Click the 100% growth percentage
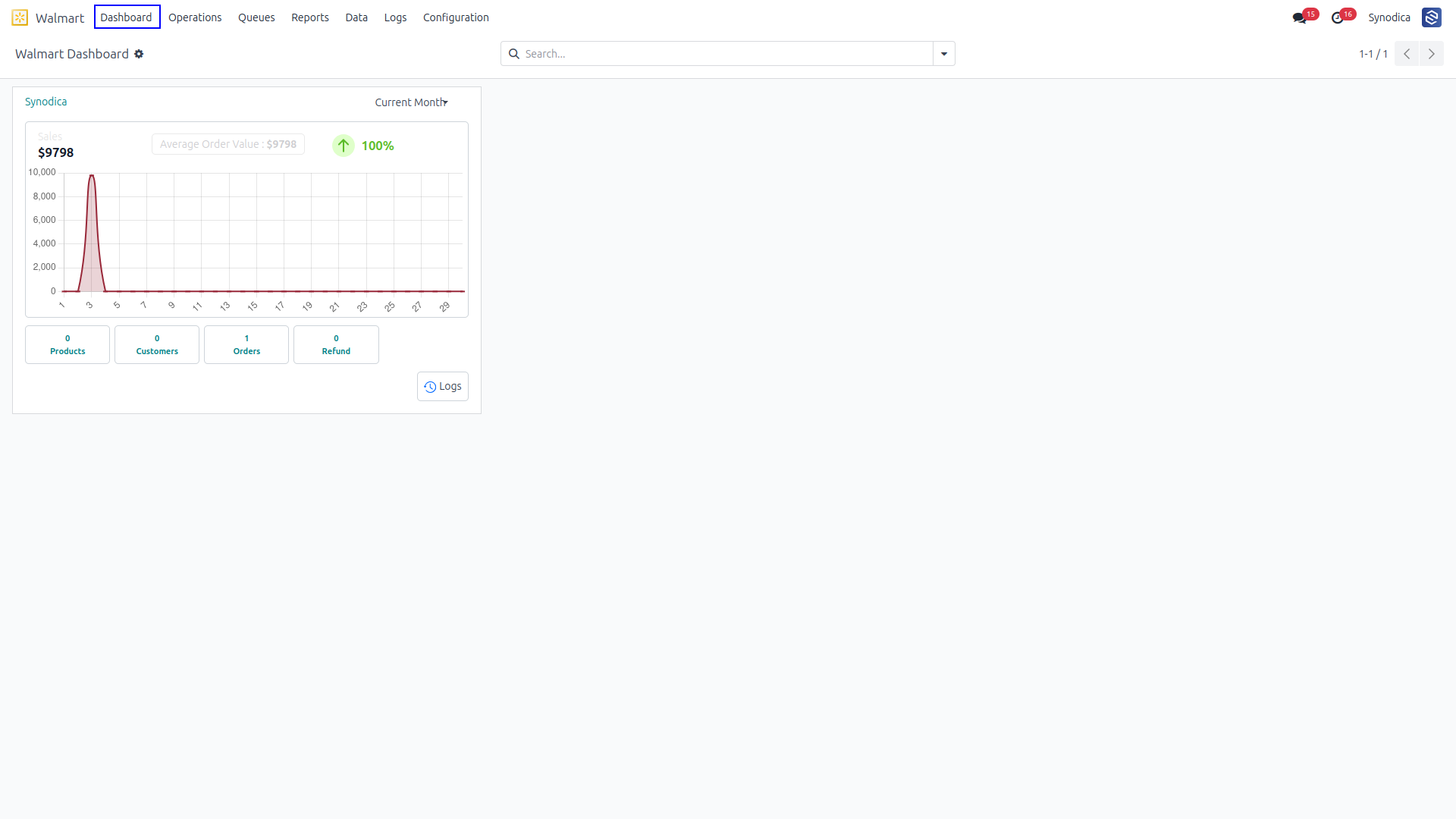 click(x=378, y=146)
